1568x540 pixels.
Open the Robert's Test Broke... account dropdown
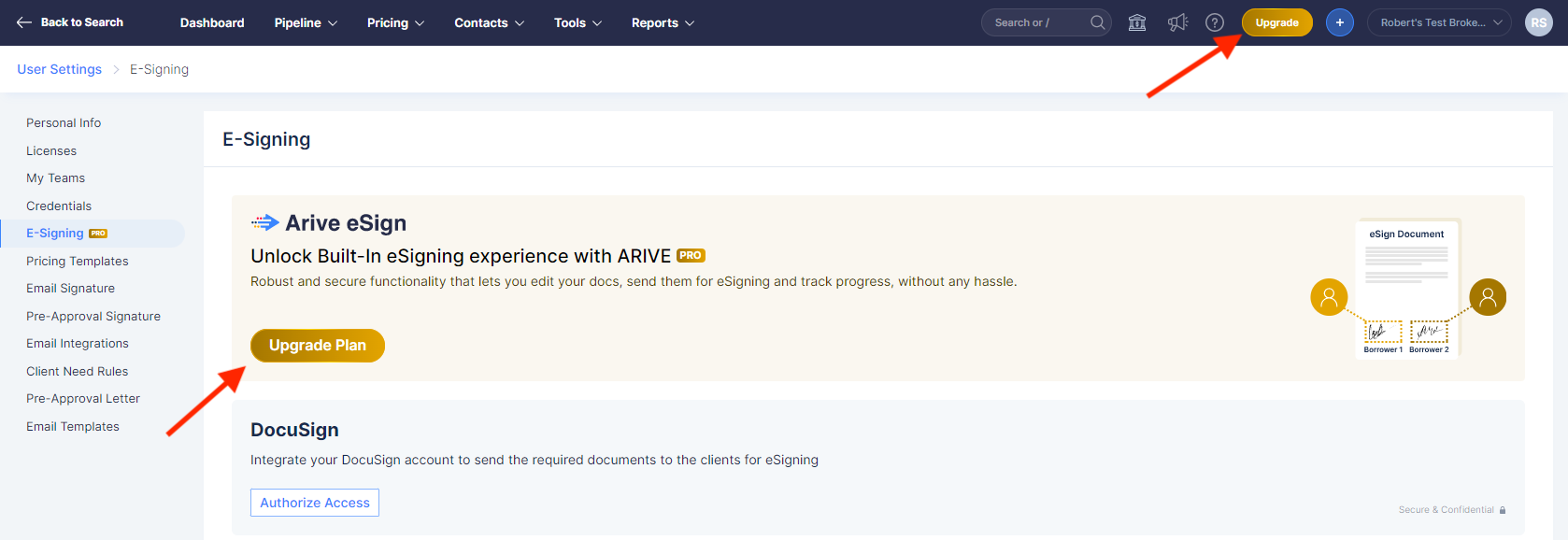point(1439,22)
